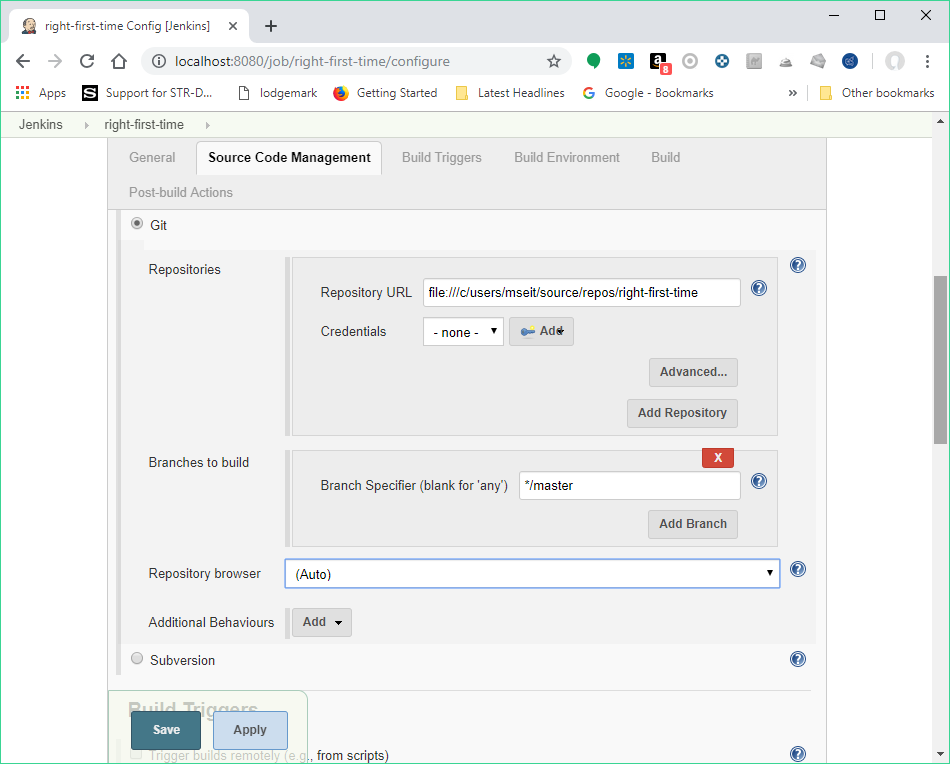Click the Advanced... button
950x764 pixels.
point(693,372)
